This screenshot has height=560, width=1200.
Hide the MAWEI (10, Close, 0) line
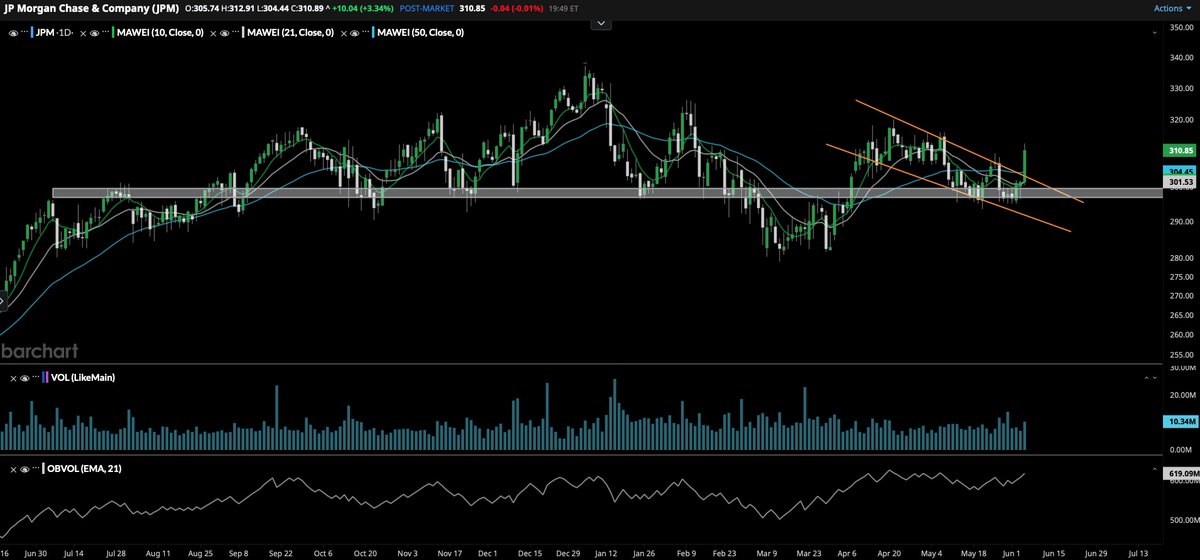click(x=95, y=33)
